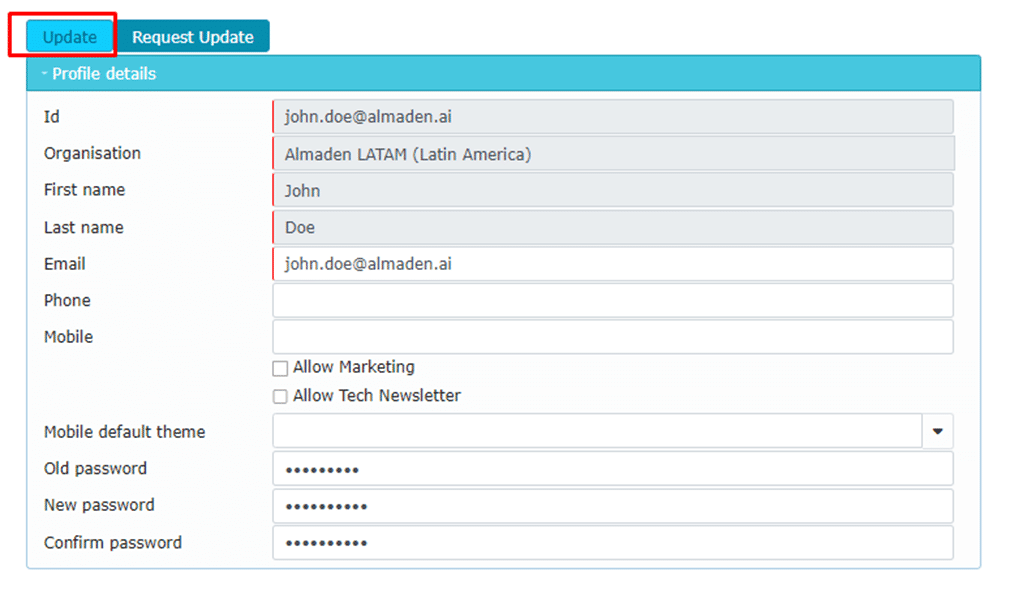Click the empty Phone input field

tap(612, 300)
